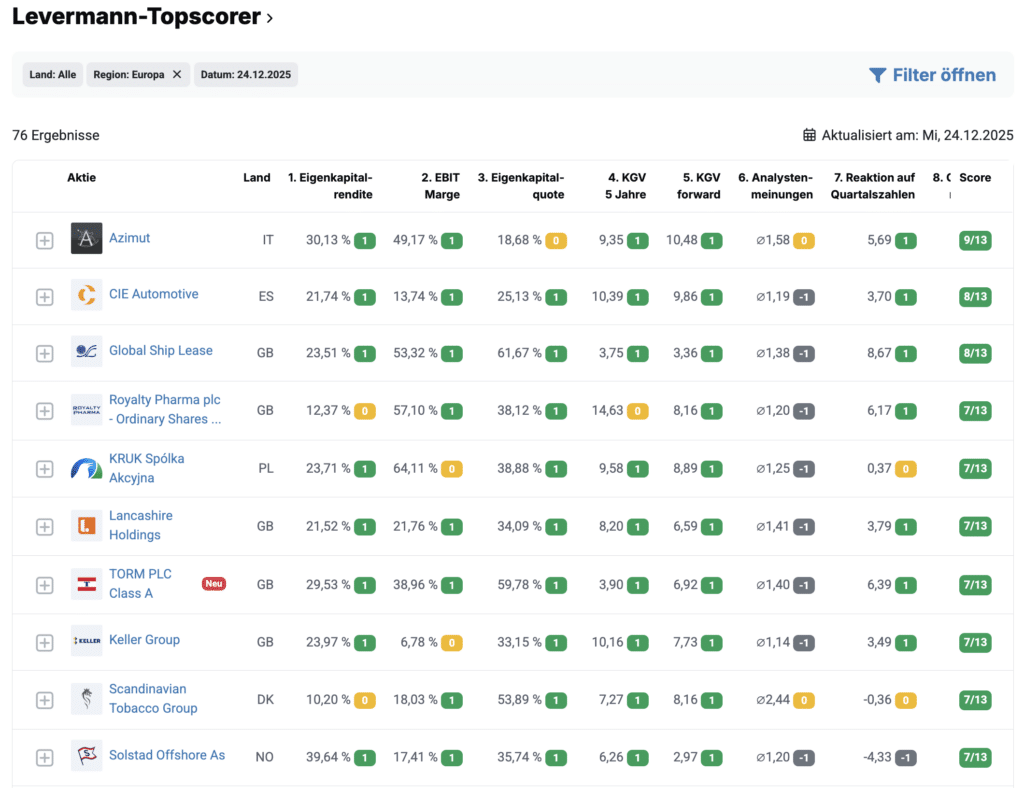Sort by the Eigenkapitalrendite column header
Screen dimensions: 1024x788
coord(330,186)
